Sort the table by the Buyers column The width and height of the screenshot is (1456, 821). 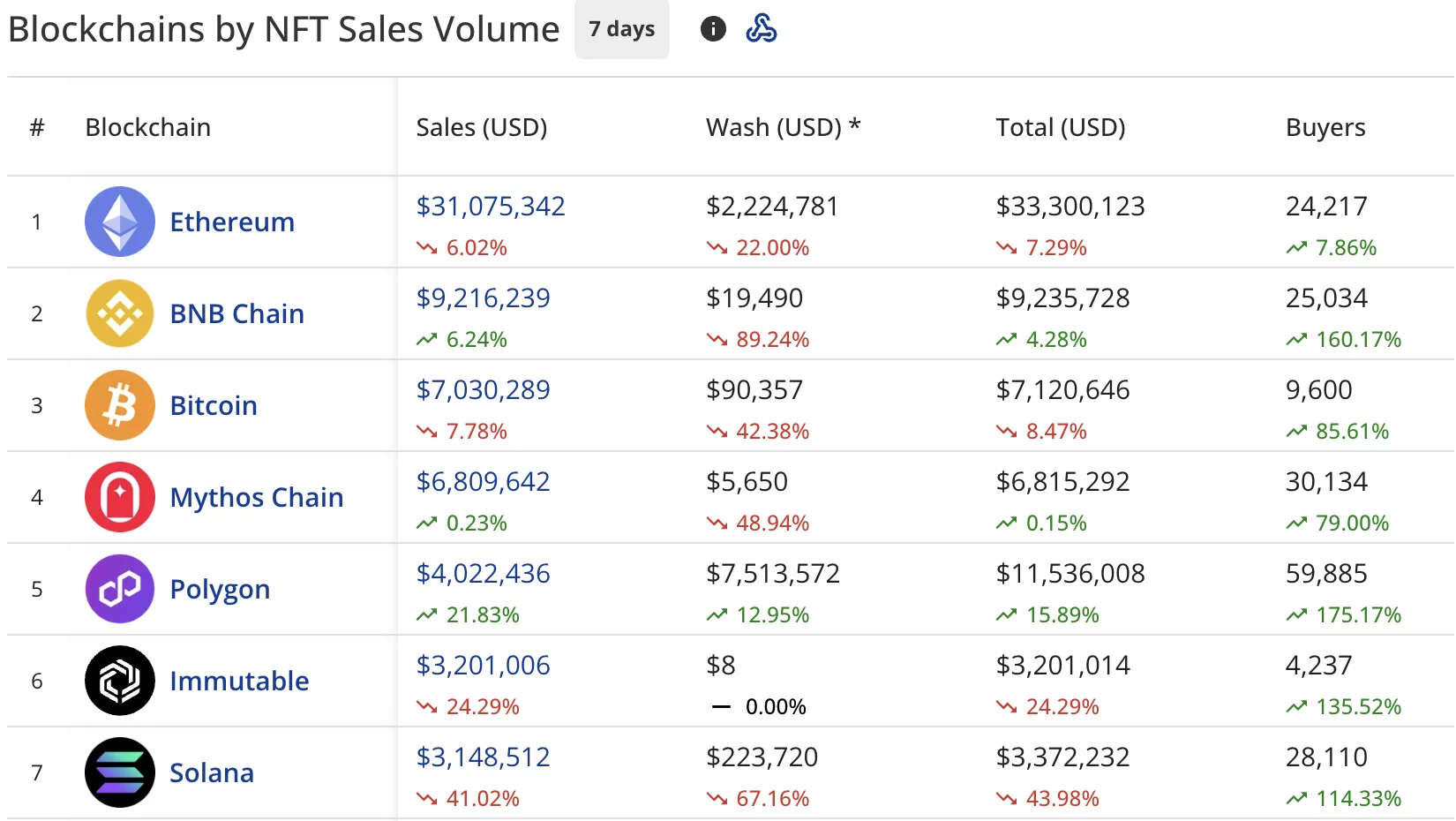pyautogui.click(x=1325, y=127)
